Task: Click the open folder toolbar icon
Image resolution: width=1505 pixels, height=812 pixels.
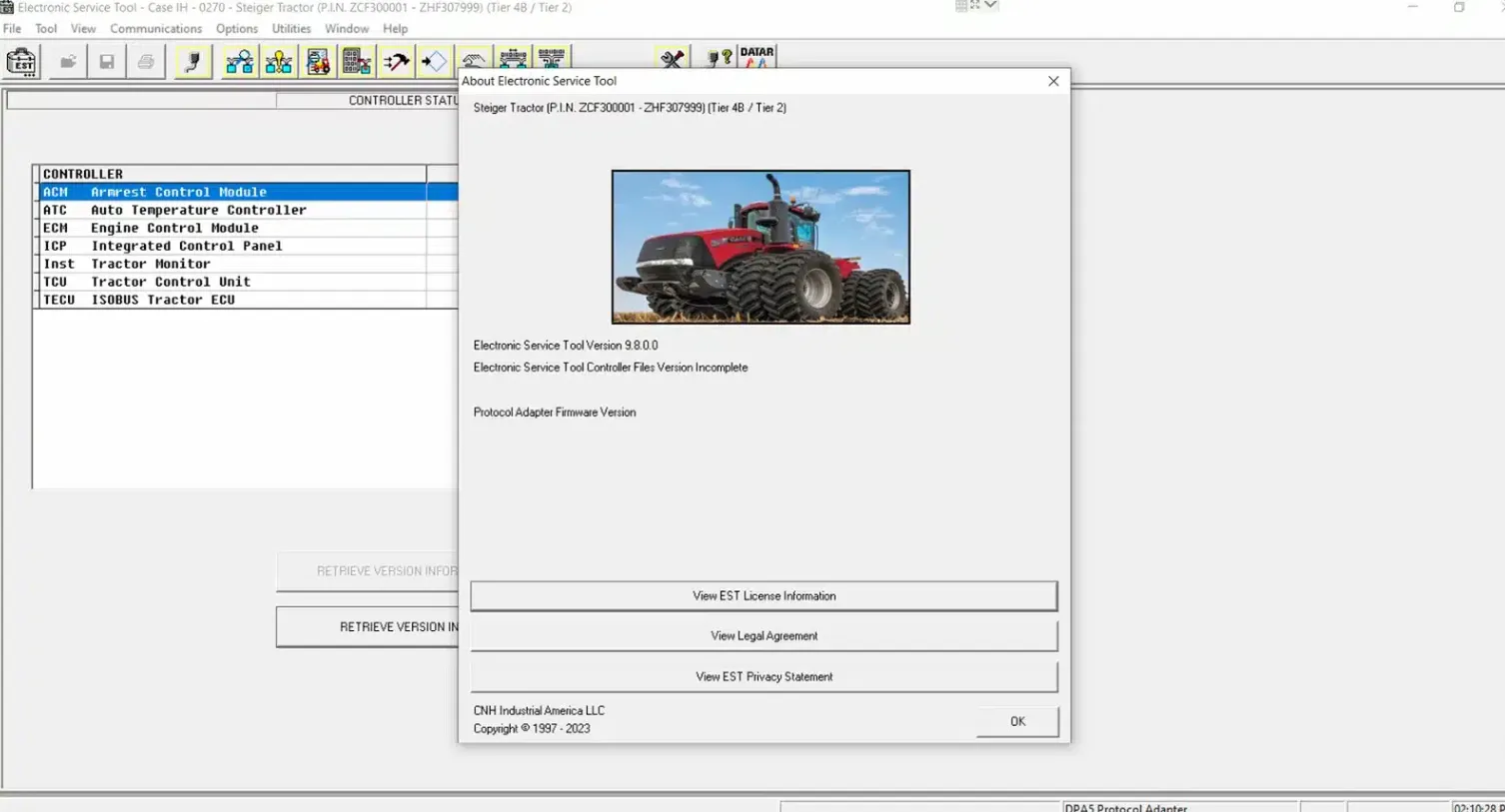Action: click(x=68, y=62)
